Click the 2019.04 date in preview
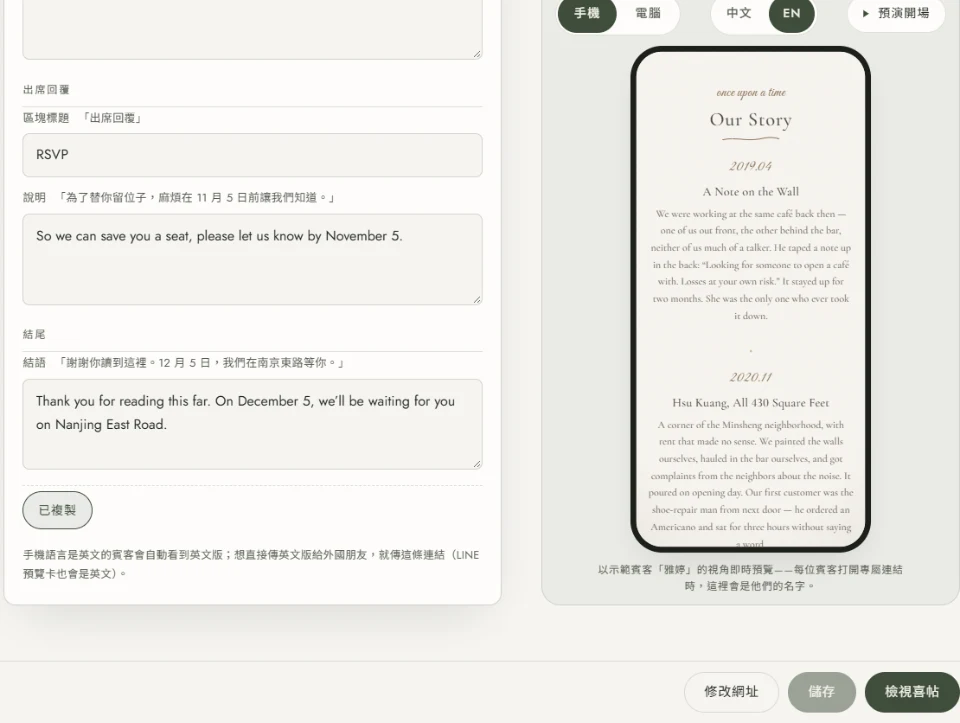The height and width of the screenshot is (723, 960). pyautogui.click(x=751, y=166)
